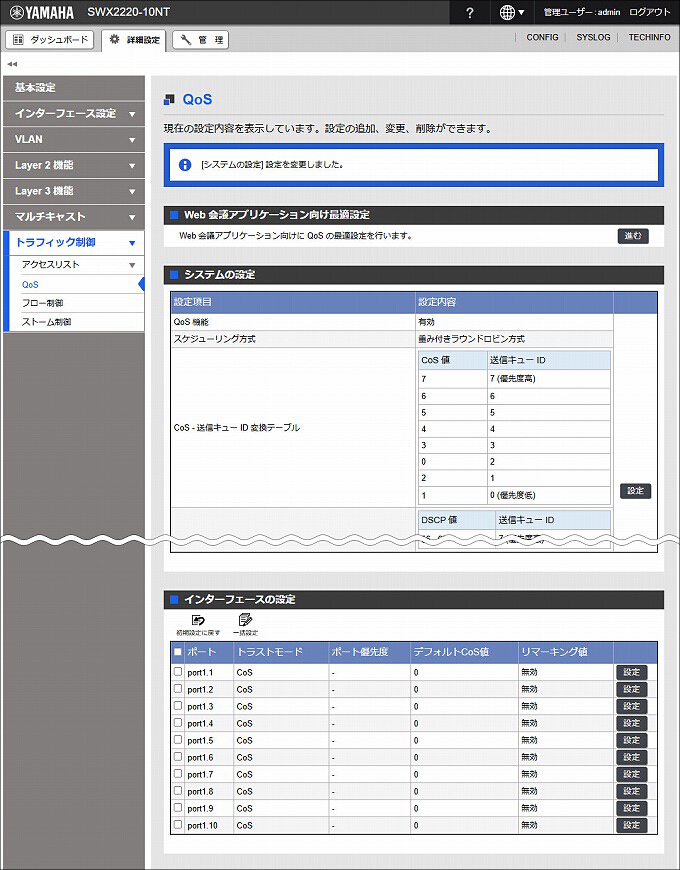Image resolution: width=680 pixels, height=870 pixels.
Task: Expand the VLAN menu
Action: pyautogui.click(x=74, y=139)
